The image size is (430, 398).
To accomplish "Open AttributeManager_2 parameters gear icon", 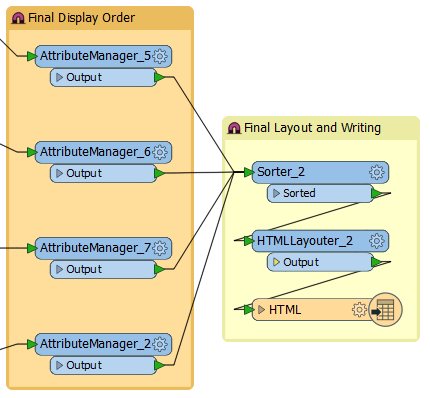I will pos(160,344).
